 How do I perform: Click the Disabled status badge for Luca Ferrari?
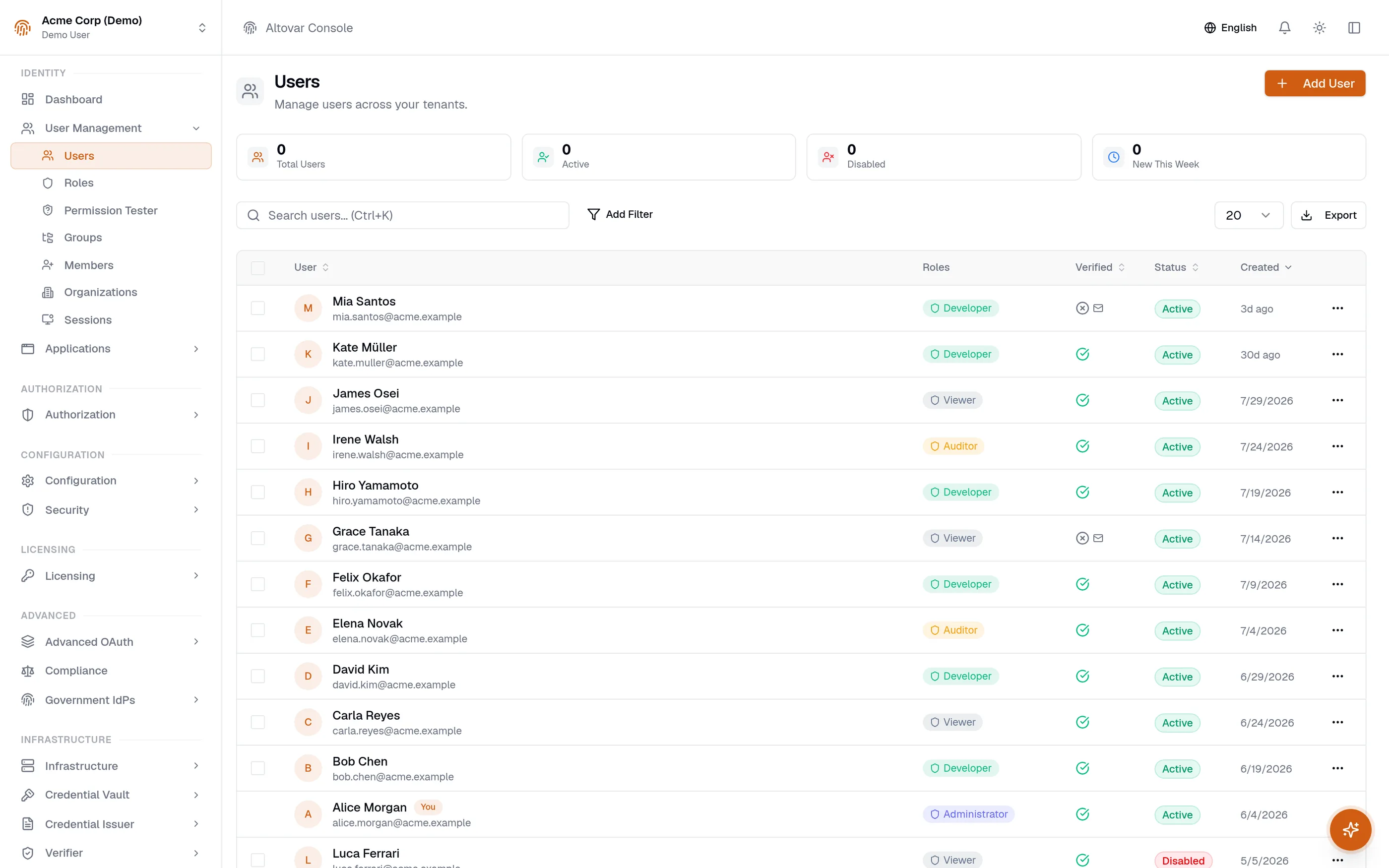(x=1183, y=861)
